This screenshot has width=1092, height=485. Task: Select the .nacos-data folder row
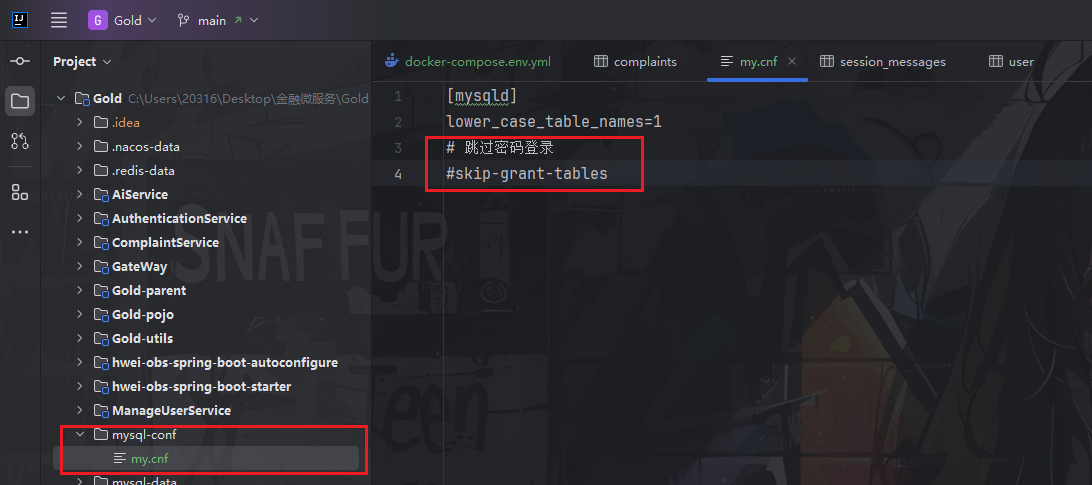(x=205, y=147)
